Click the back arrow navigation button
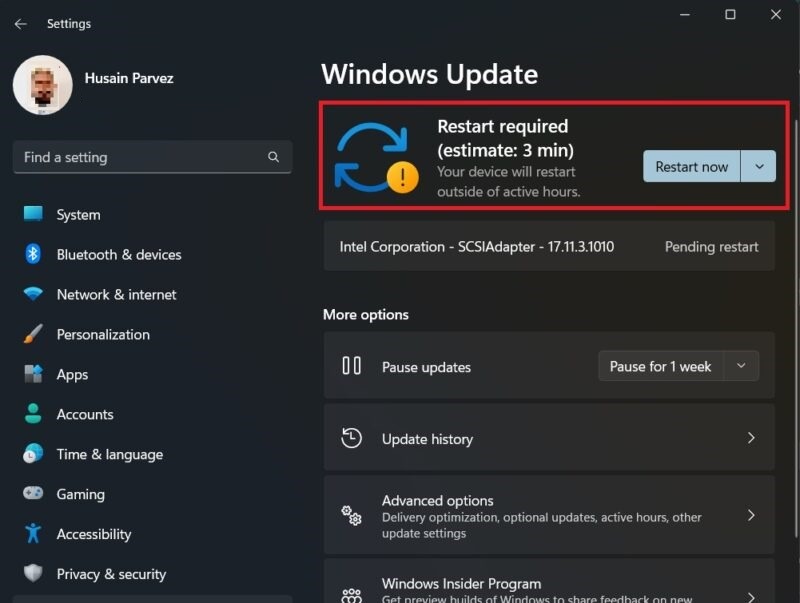Viewport: 800px width, 603px height. [20, 24]
